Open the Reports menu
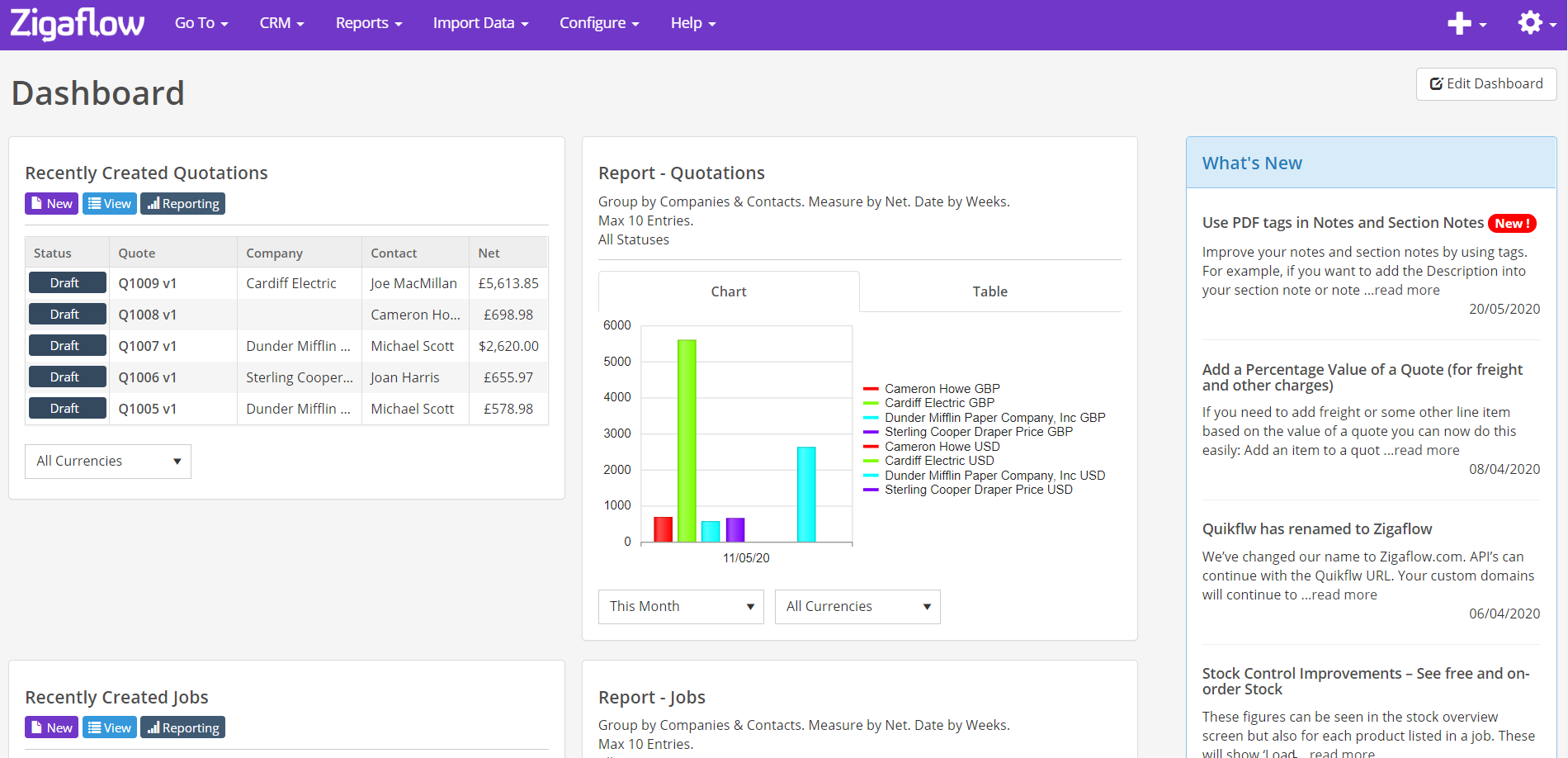Image resolution: width=1568 pixels, height=758 pixels. (369, 23)
